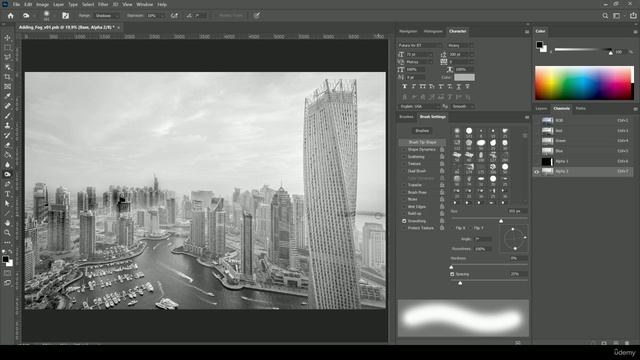
Task: Click the brush Size value field
Action: tap(517, 211)
